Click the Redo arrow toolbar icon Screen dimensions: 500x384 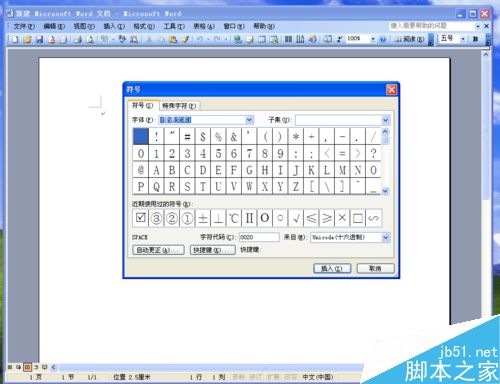217,39
